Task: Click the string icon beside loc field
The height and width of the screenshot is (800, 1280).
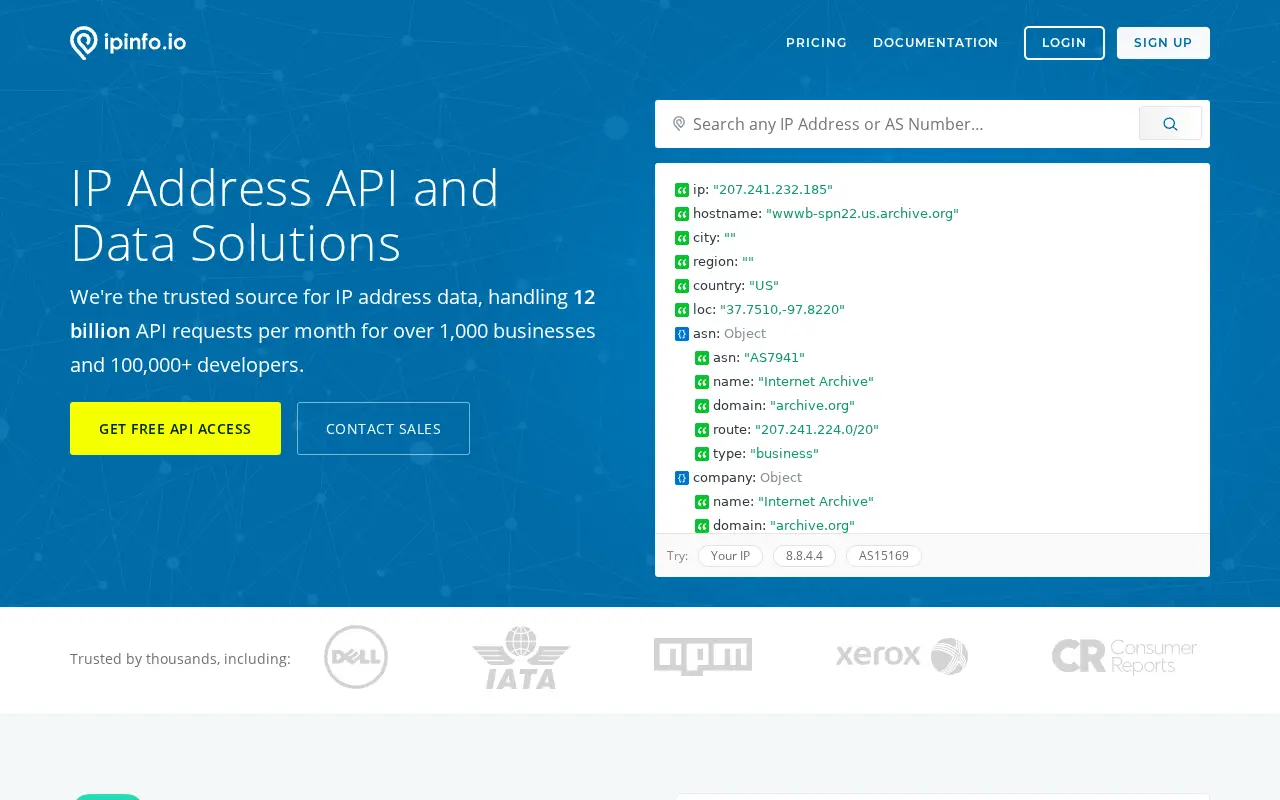Action: tap(682, 310)
